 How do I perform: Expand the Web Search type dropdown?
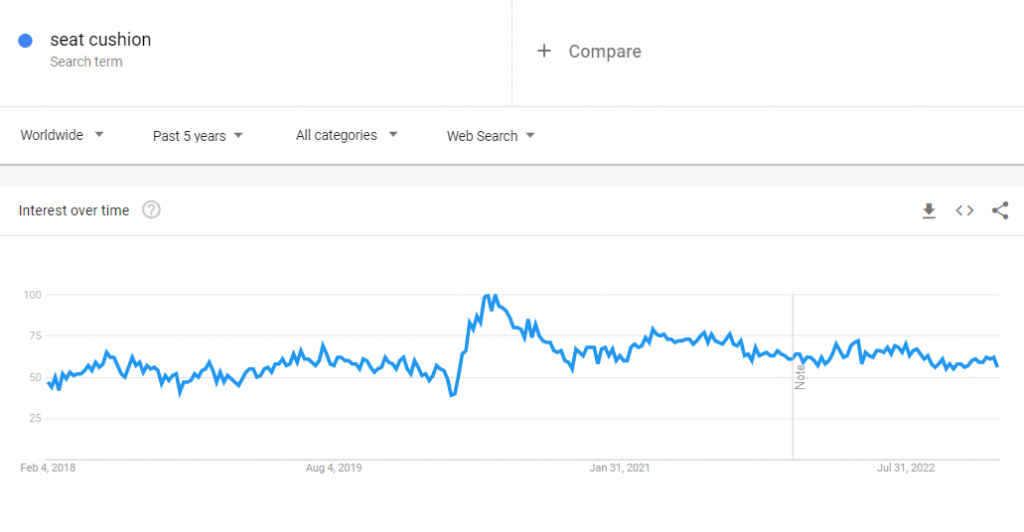[x=490, y=136]
